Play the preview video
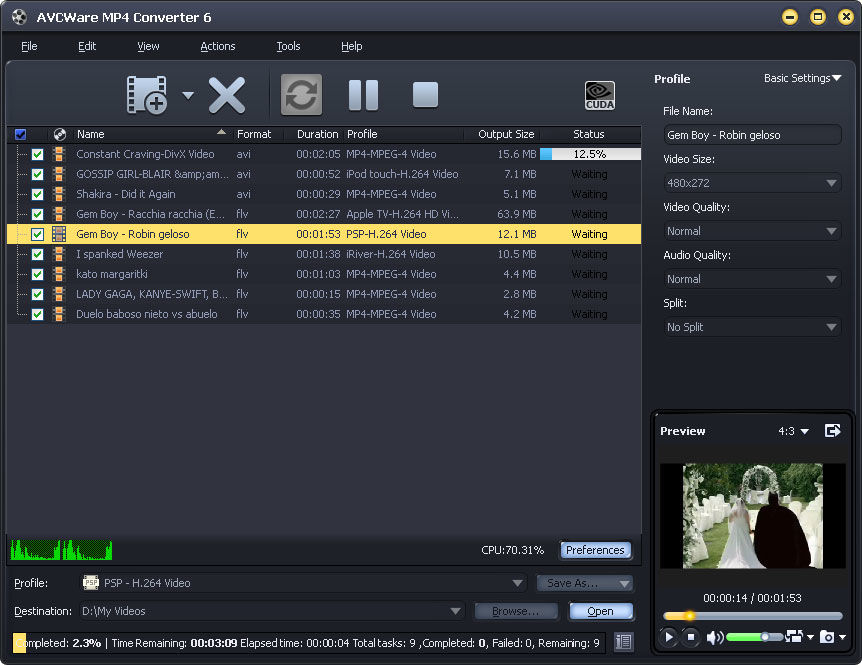Image resolution: width=862 pixels, height=665 pixels. (669, 637)
